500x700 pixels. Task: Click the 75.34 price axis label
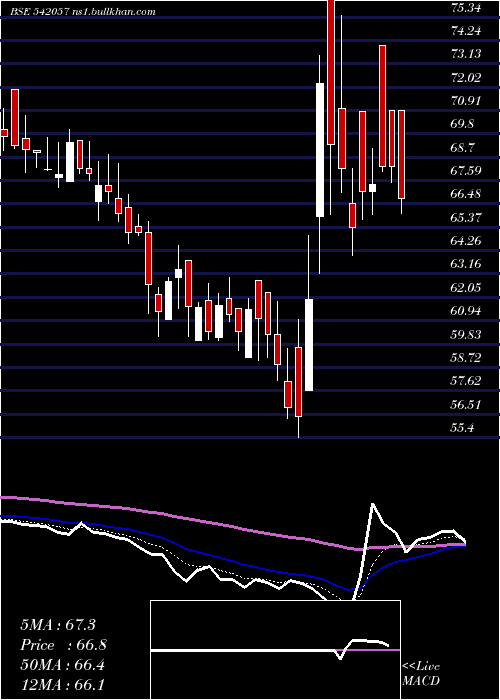[x=466, y=8]
